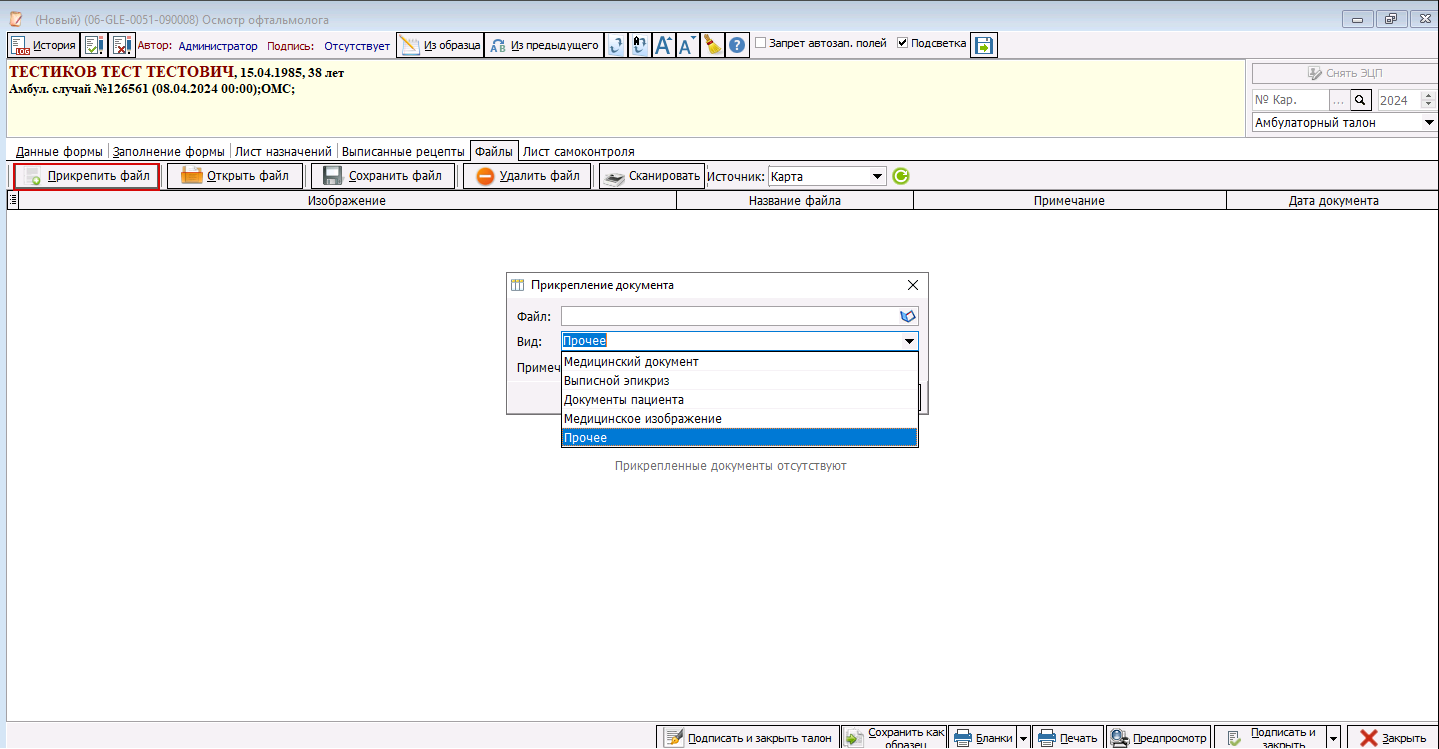
Task: Click Подписать и закрыть талон button
Action: (x=748, y=738)
